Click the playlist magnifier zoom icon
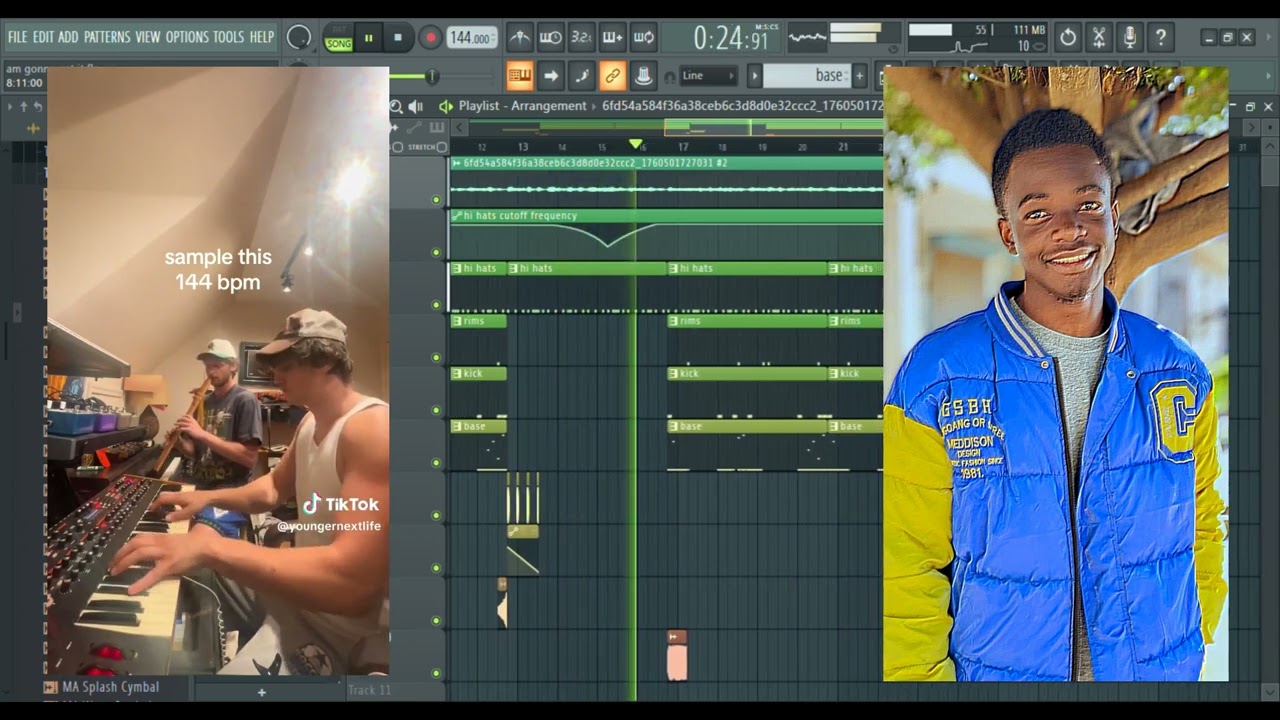Viewport: 1280px width, 720px height. 396,106
